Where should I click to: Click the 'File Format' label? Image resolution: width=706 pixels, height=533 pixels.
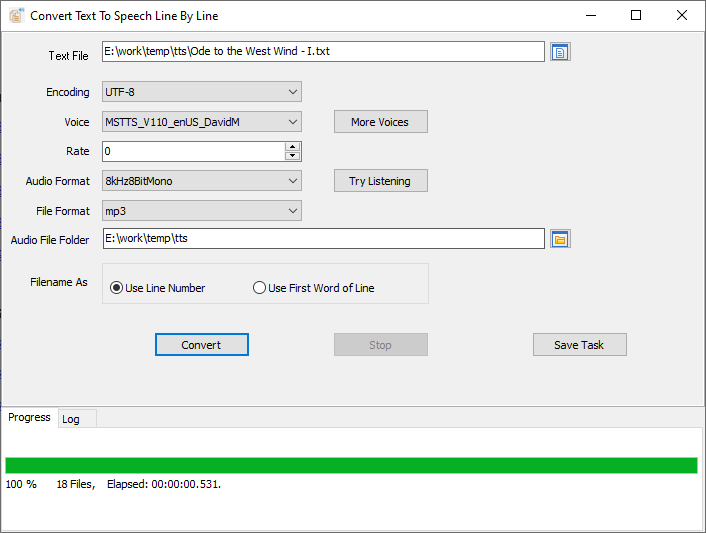63,211
